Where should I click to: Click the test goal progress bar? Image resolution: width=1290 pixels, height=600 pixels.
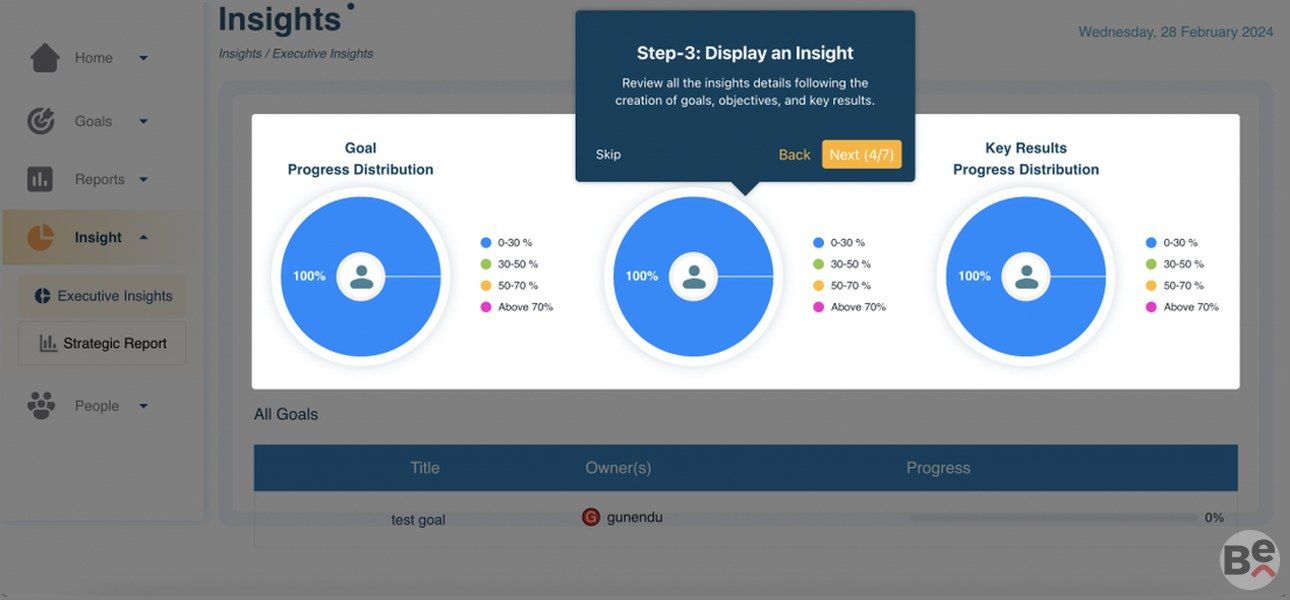pos(1052,518)
